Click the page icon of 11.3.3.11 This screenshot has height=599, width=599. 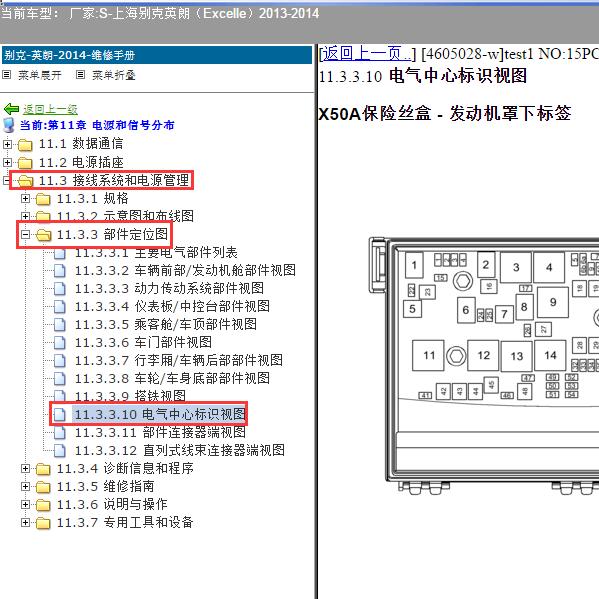pos(60,433)
